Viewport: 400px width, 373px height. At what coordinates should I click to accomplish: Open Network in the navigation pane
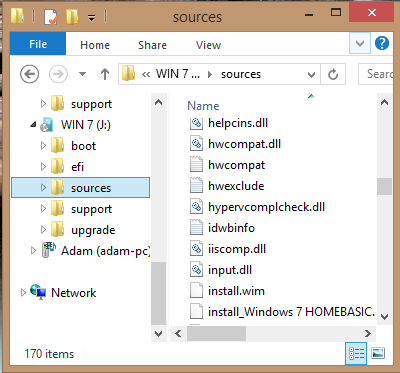click(73, 293)
